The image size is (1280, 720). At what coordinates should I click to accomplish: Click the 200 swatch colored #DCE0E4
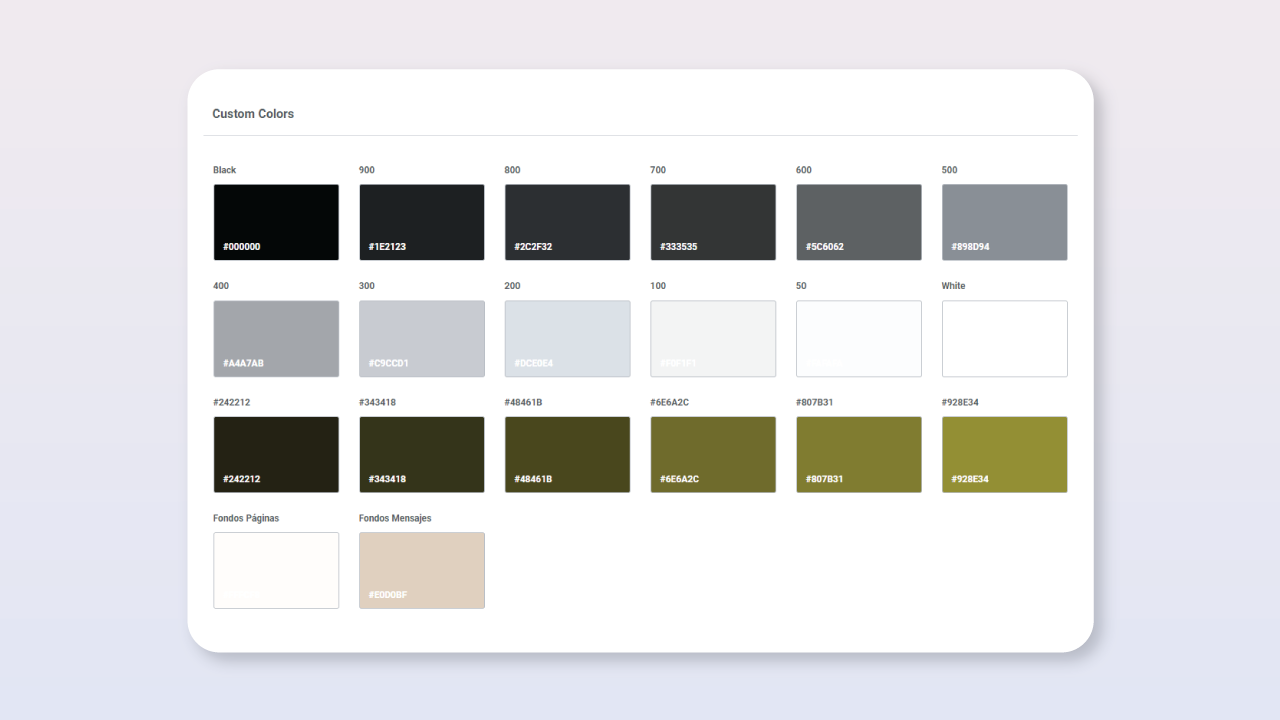(x=567, y=339)
